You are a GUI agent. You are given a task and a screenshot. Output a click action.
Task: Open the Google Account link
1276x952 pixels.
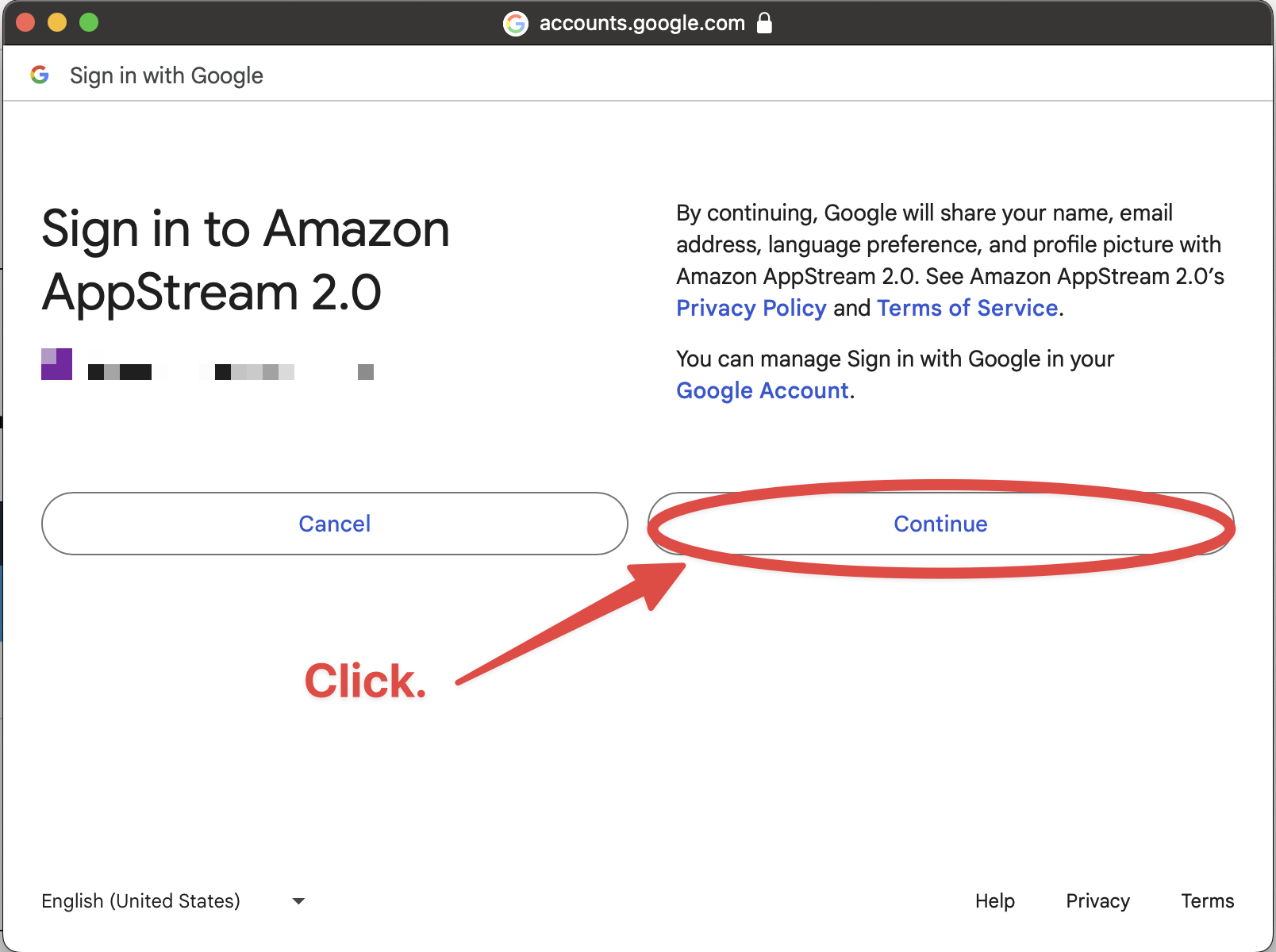pyautogui.click(x=763, y=390)
